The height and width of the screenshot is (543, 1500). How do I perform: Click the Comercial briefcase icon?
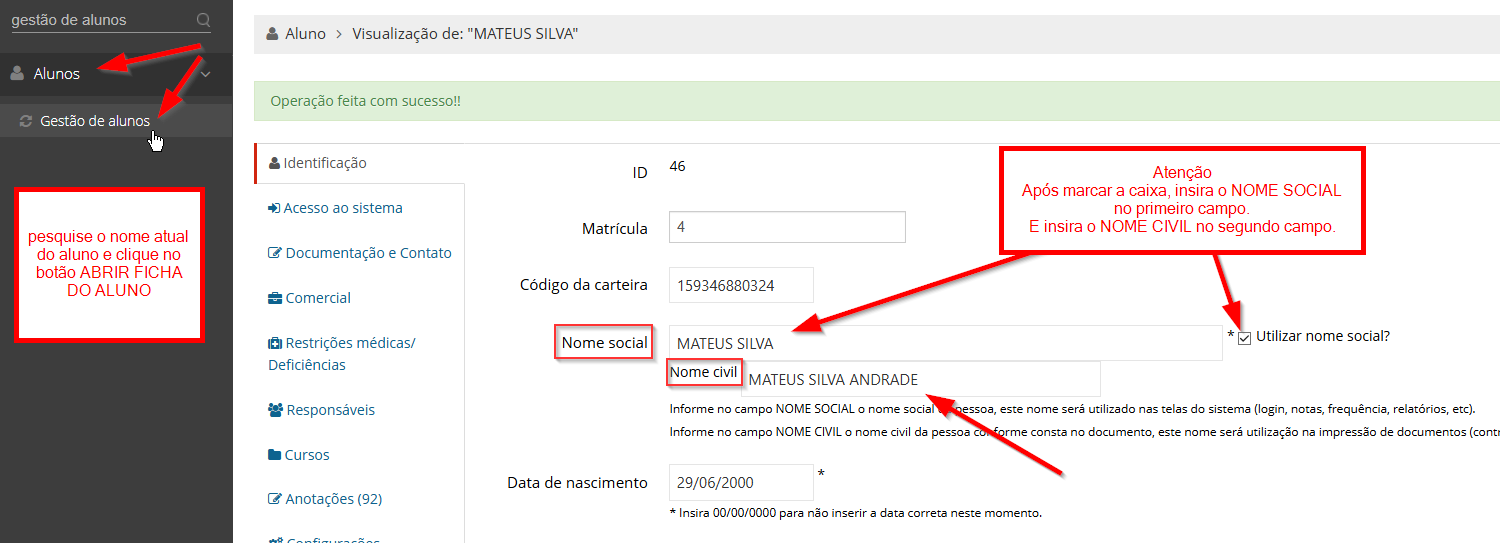[x=275, y=298]
